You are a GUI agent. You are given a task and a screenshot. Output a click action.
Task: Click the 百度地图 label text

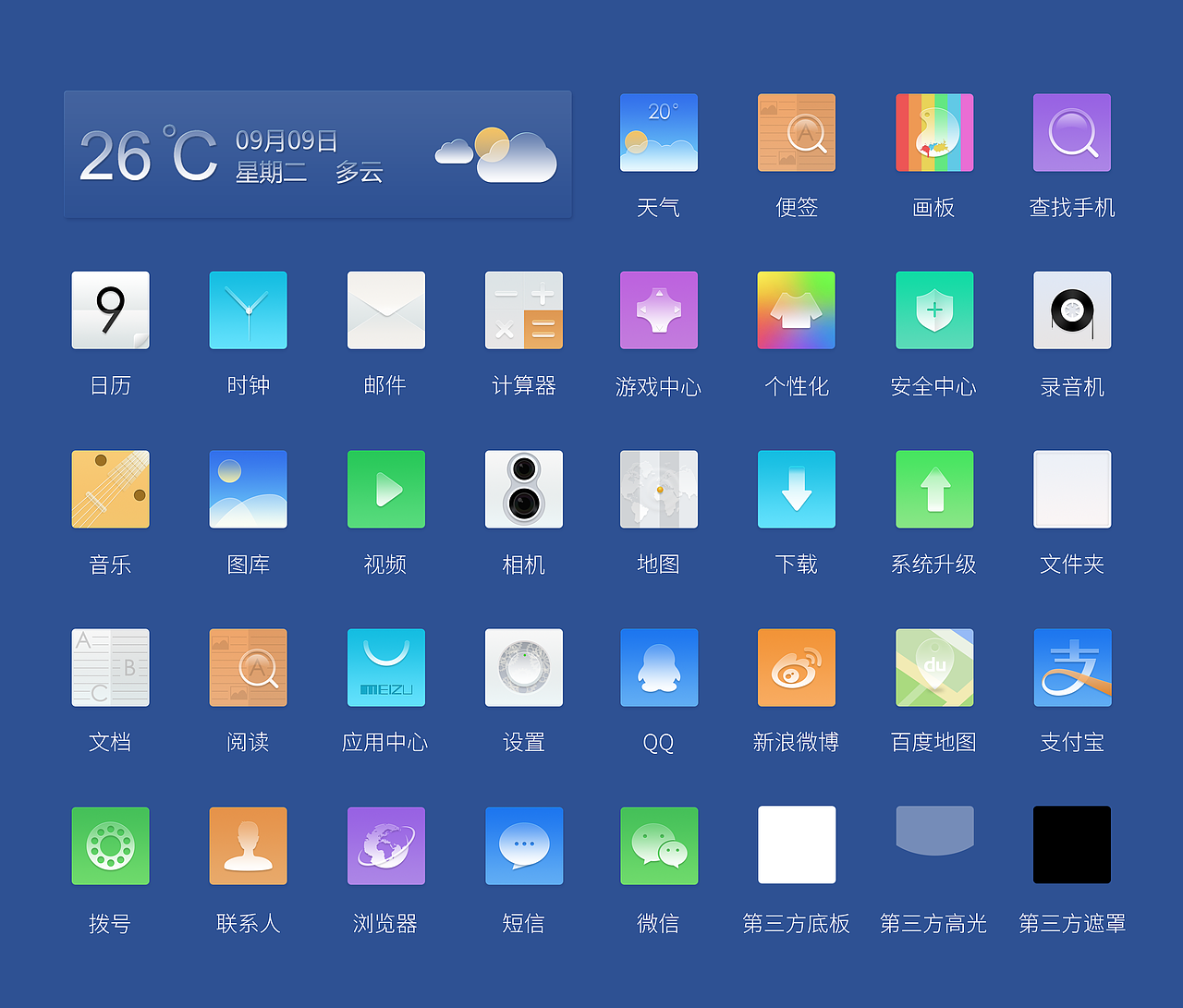(x=934, y=742)
